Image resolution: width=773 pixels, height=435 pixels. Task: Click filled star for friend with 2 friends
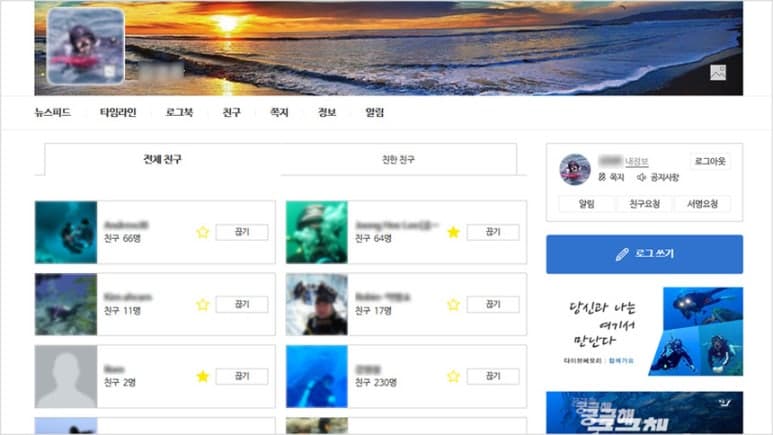pyautogui.click(x=203, y=376)
